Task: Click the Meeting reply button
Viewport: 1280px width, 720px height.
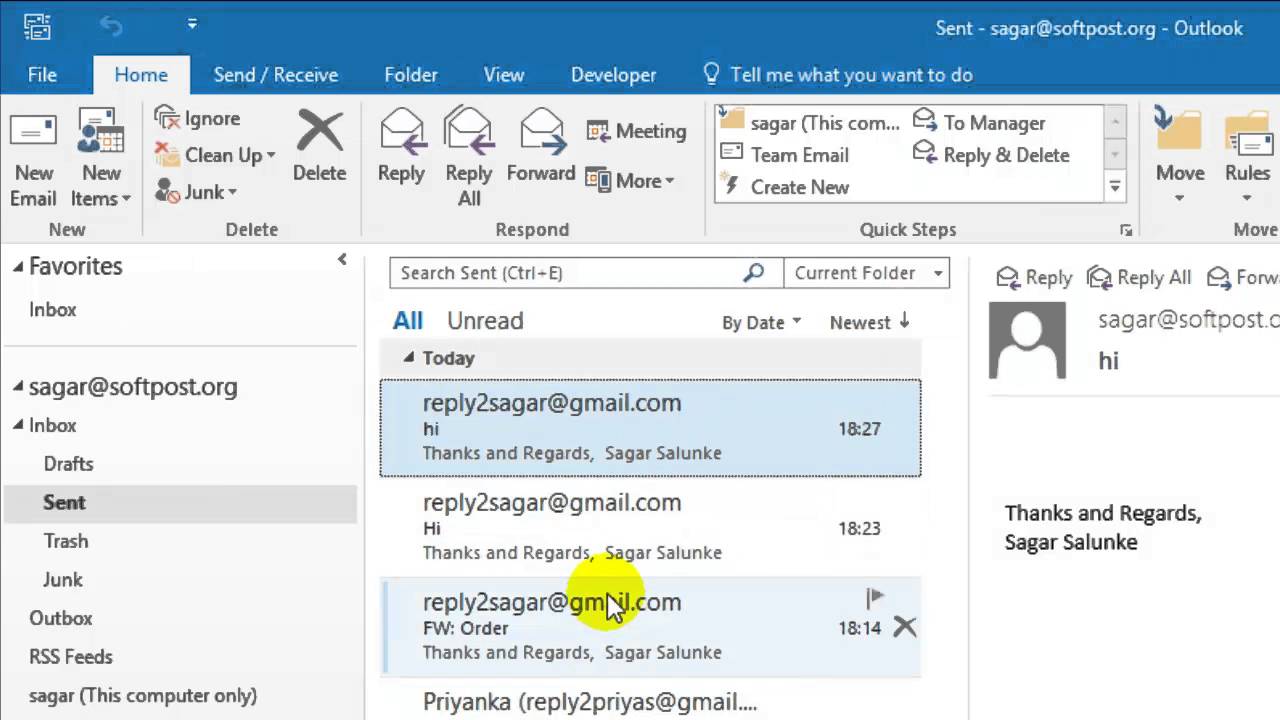Action: tap(636, 131)
